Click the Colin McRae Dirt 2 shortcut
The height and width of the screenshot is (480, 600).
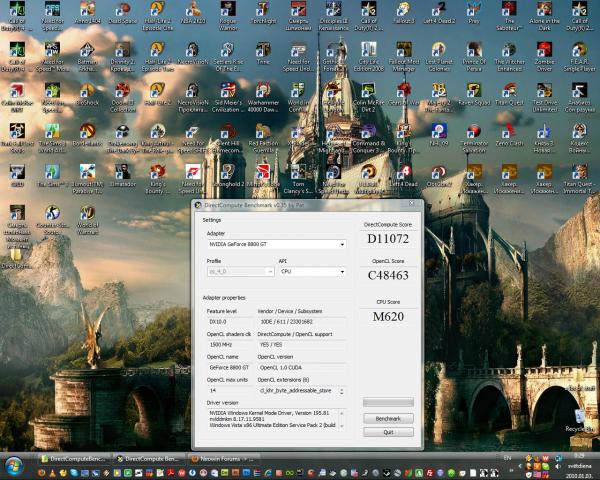(368, 98)
